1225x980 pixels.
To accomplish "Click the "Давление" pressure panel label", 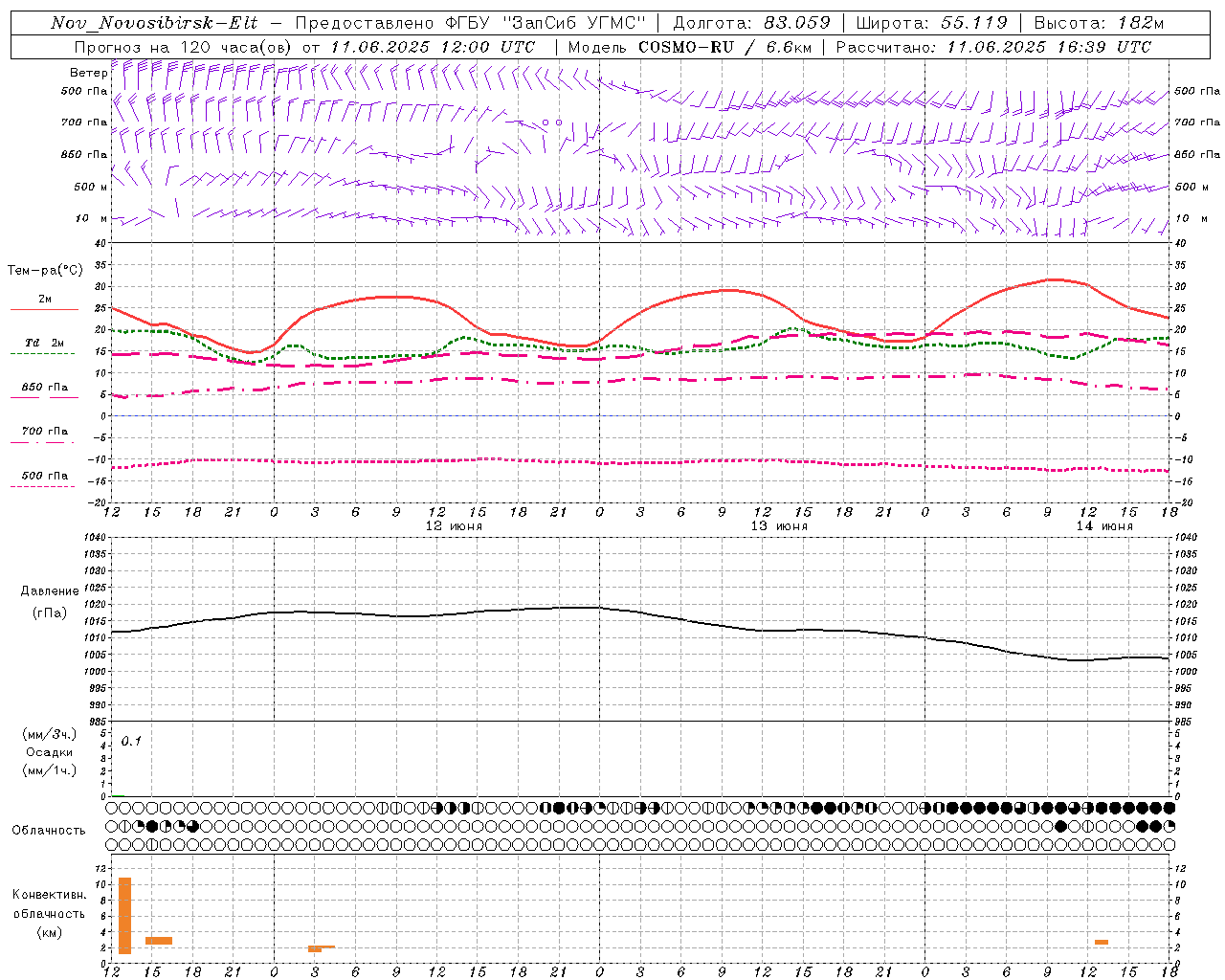I will pos(50,591).
